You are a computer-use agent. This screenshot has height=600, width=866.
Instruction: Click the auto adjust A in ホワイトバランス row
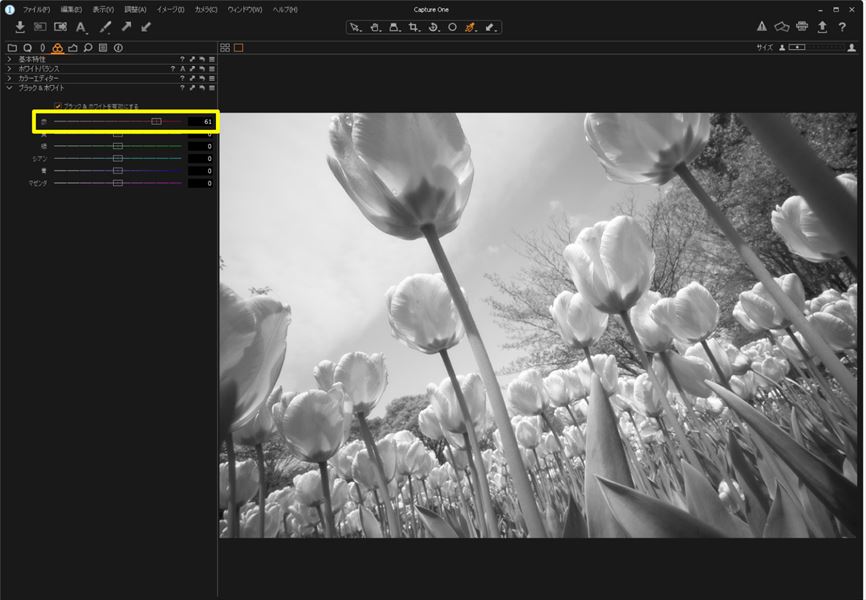[x=183, y=69]
